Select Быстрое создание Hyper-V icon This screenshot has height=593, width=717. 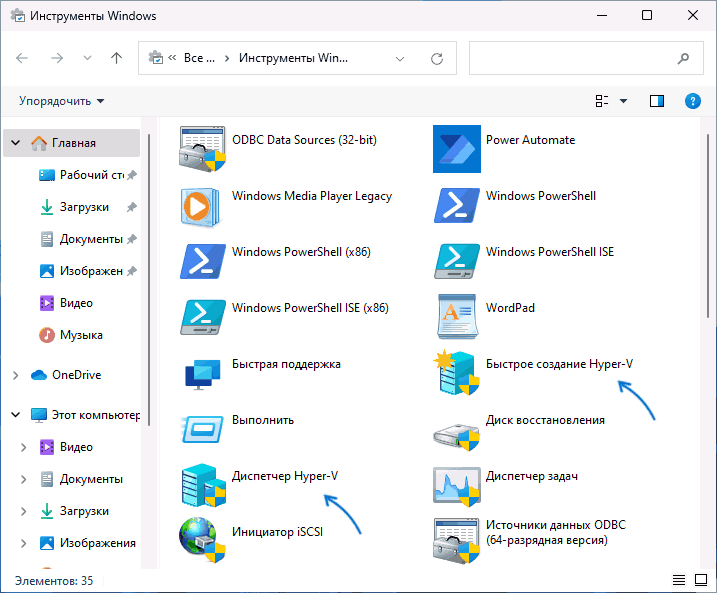[457, 373]
